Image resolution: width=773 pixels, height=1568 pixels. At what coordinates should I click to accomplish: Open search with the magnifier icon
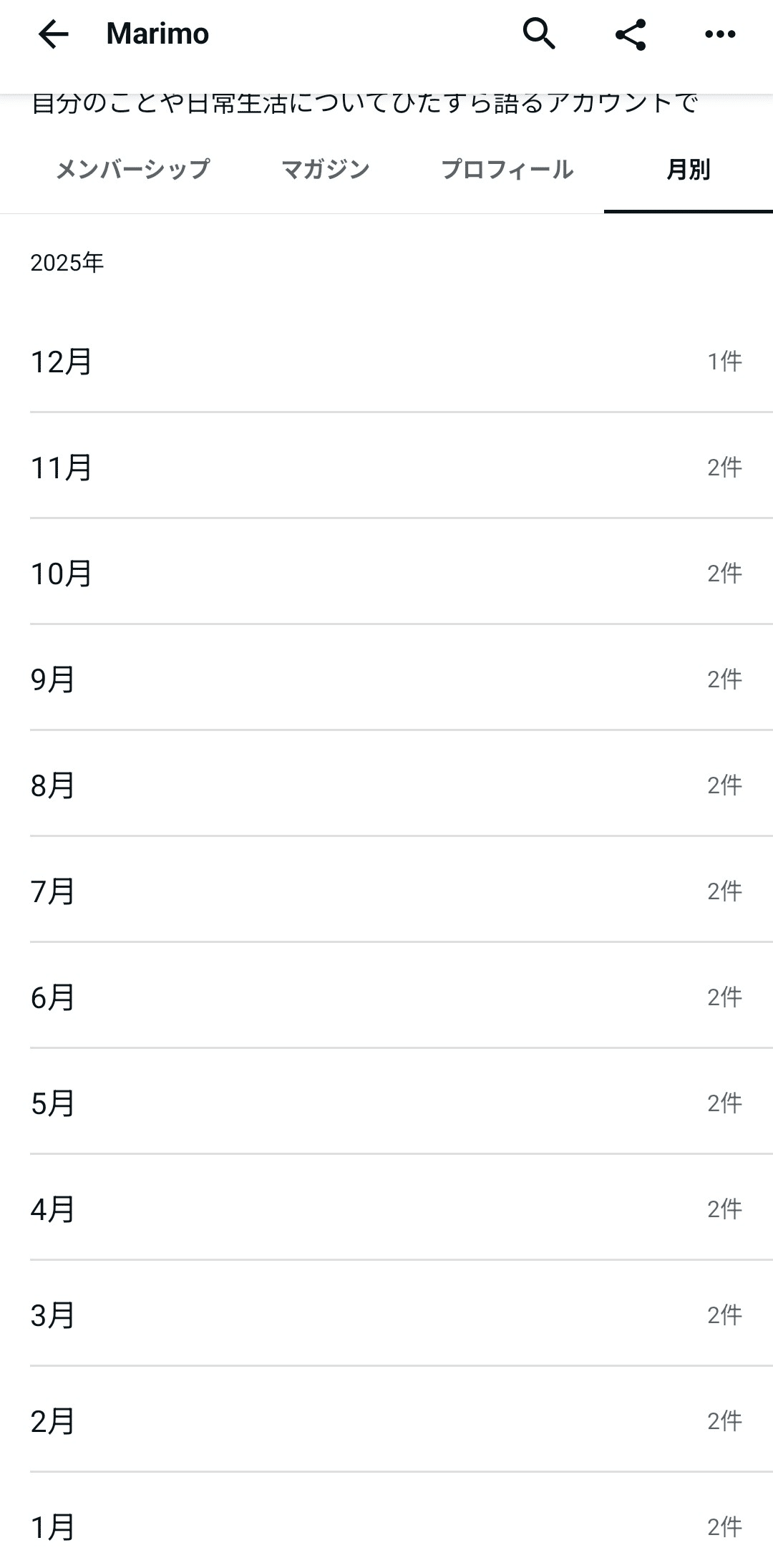539,34
